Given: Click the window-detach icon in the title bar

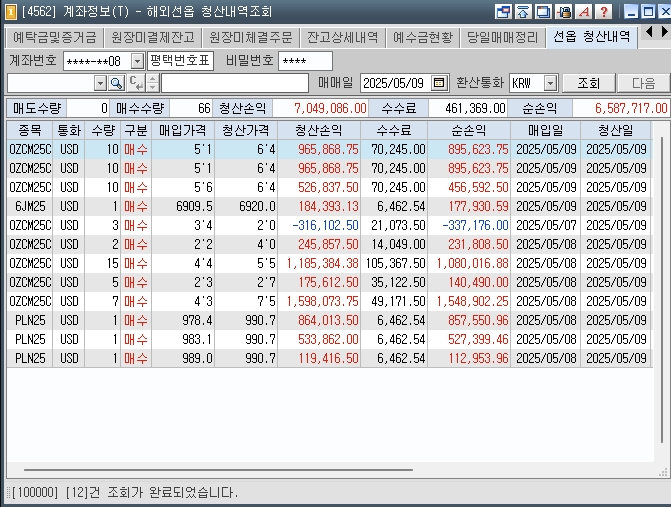Looking at the screenshot, I should (503, 11).
